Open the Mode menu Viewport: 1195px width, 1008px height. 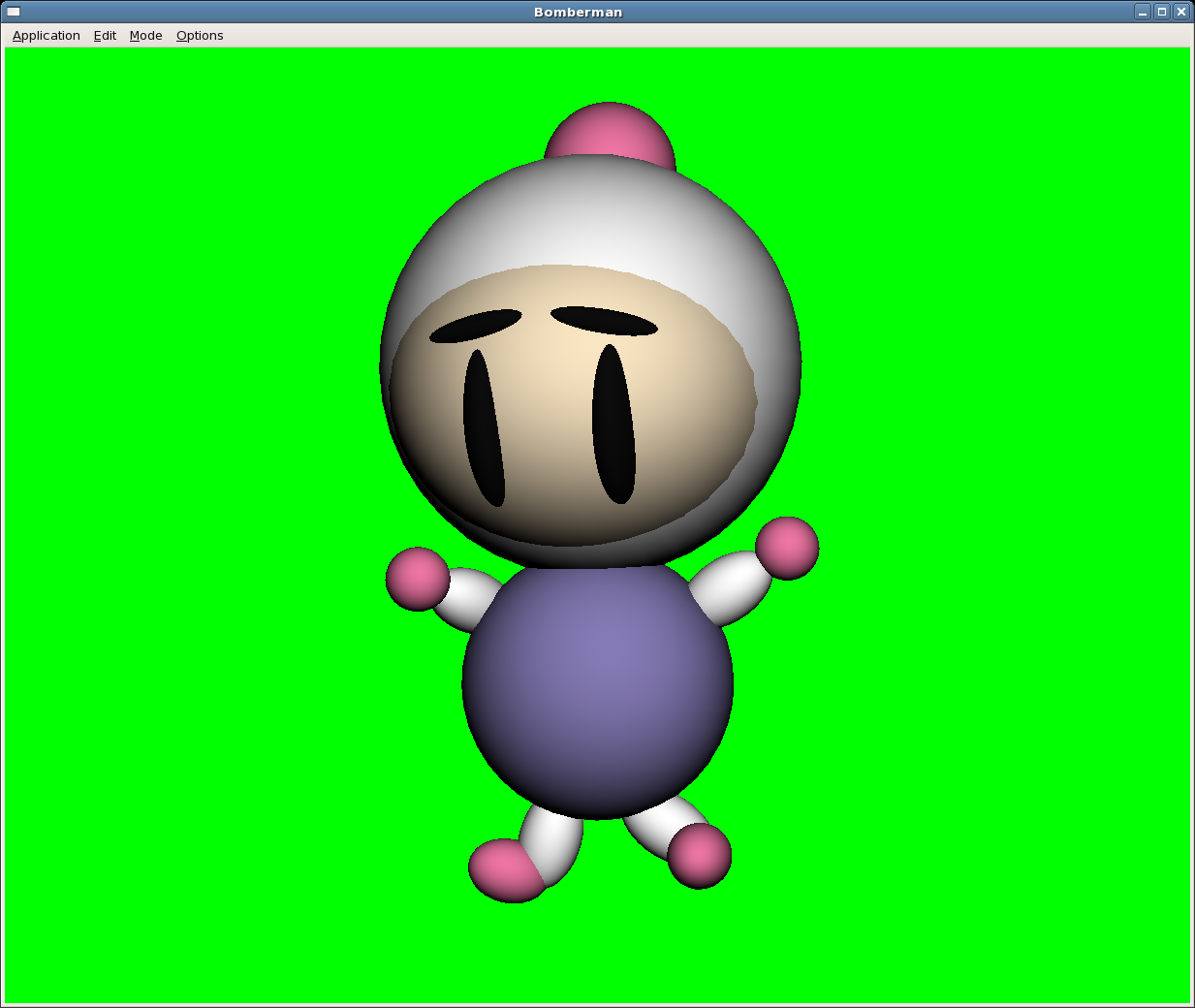pyautogui.click(x=146, y=36)
